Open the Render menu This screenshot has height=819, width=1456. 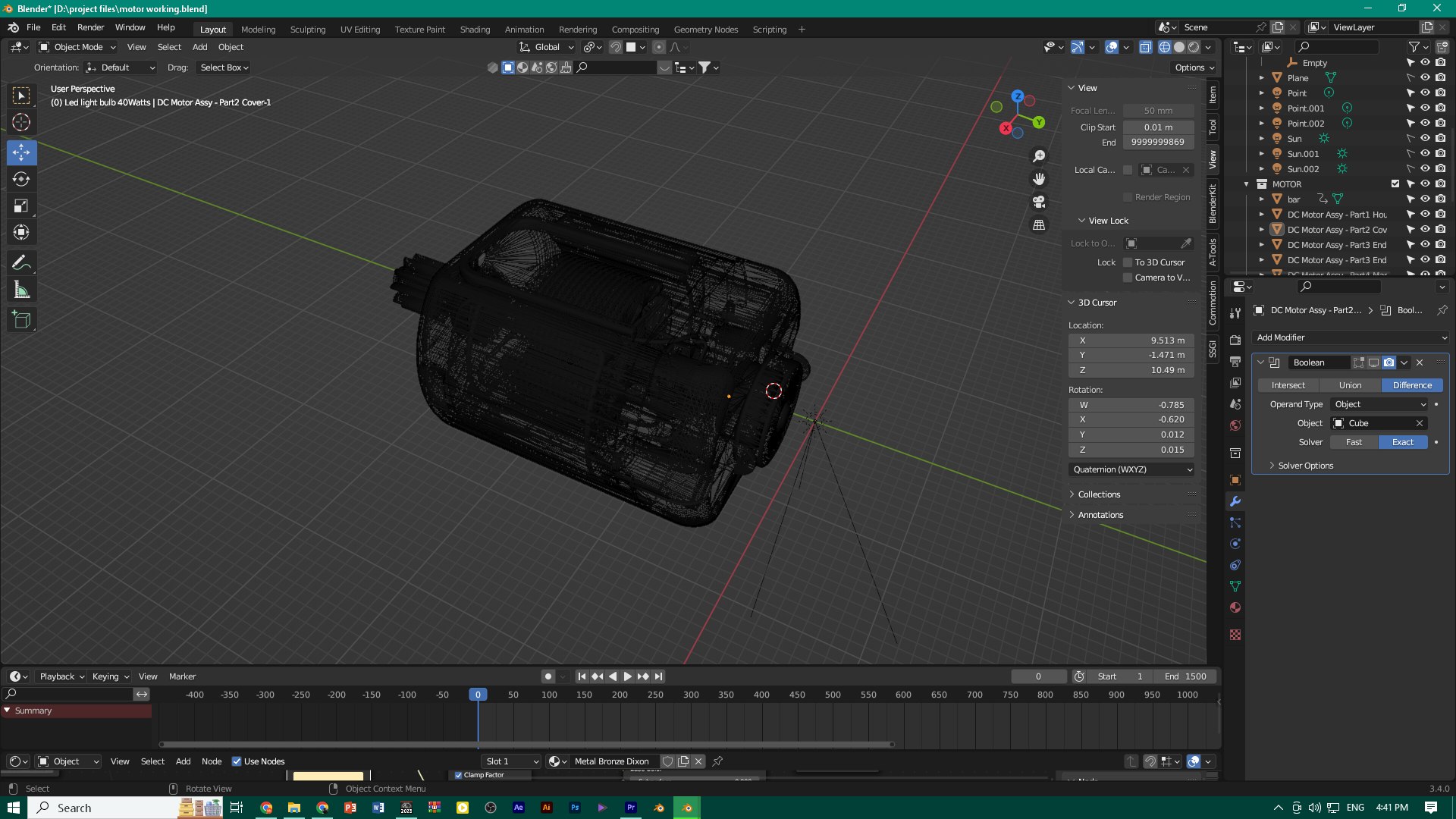pyautogui.click(x=90, y=27)
